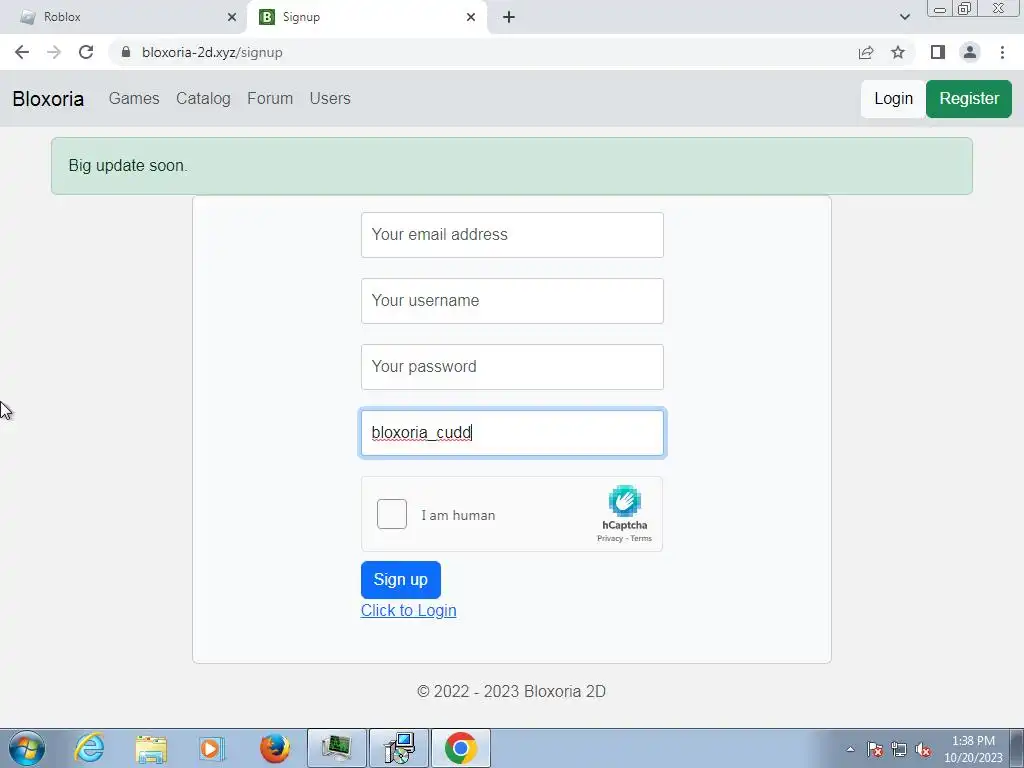Close the Roblox tab
The width and height of the screenshot is (1024, 768).
click(x=232, y=17)
